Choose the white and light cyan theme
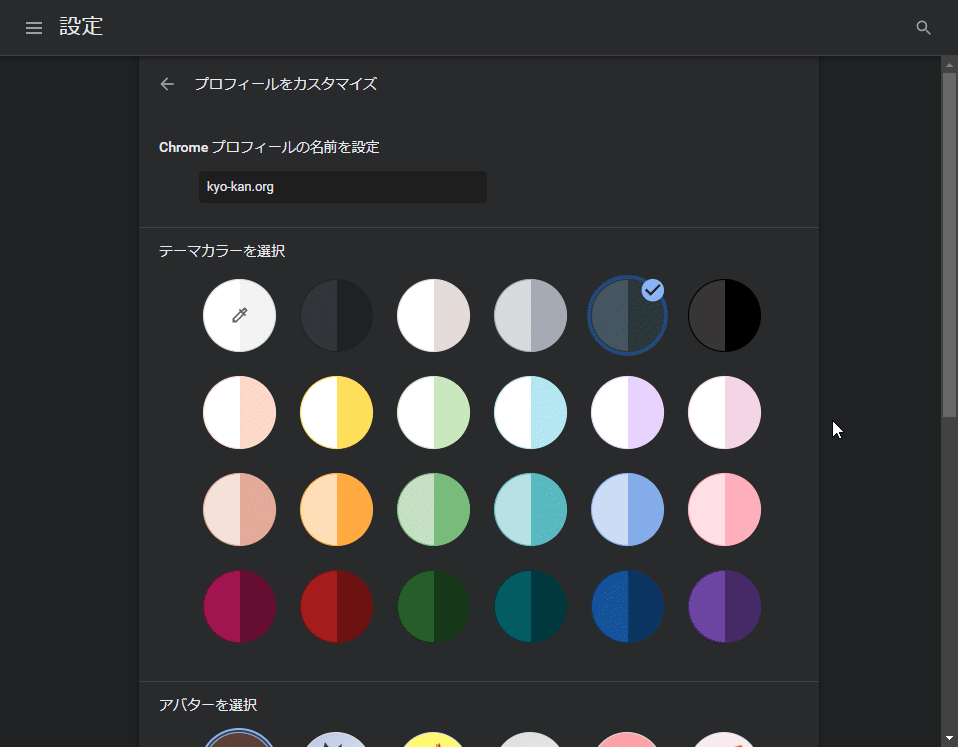Viewport: 958px width, 747px height. [530, 412]
